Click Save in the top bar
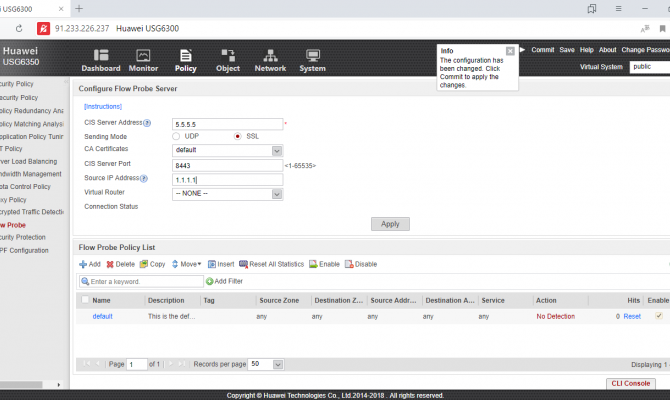 pyautogui.click(x=567, y=50)
